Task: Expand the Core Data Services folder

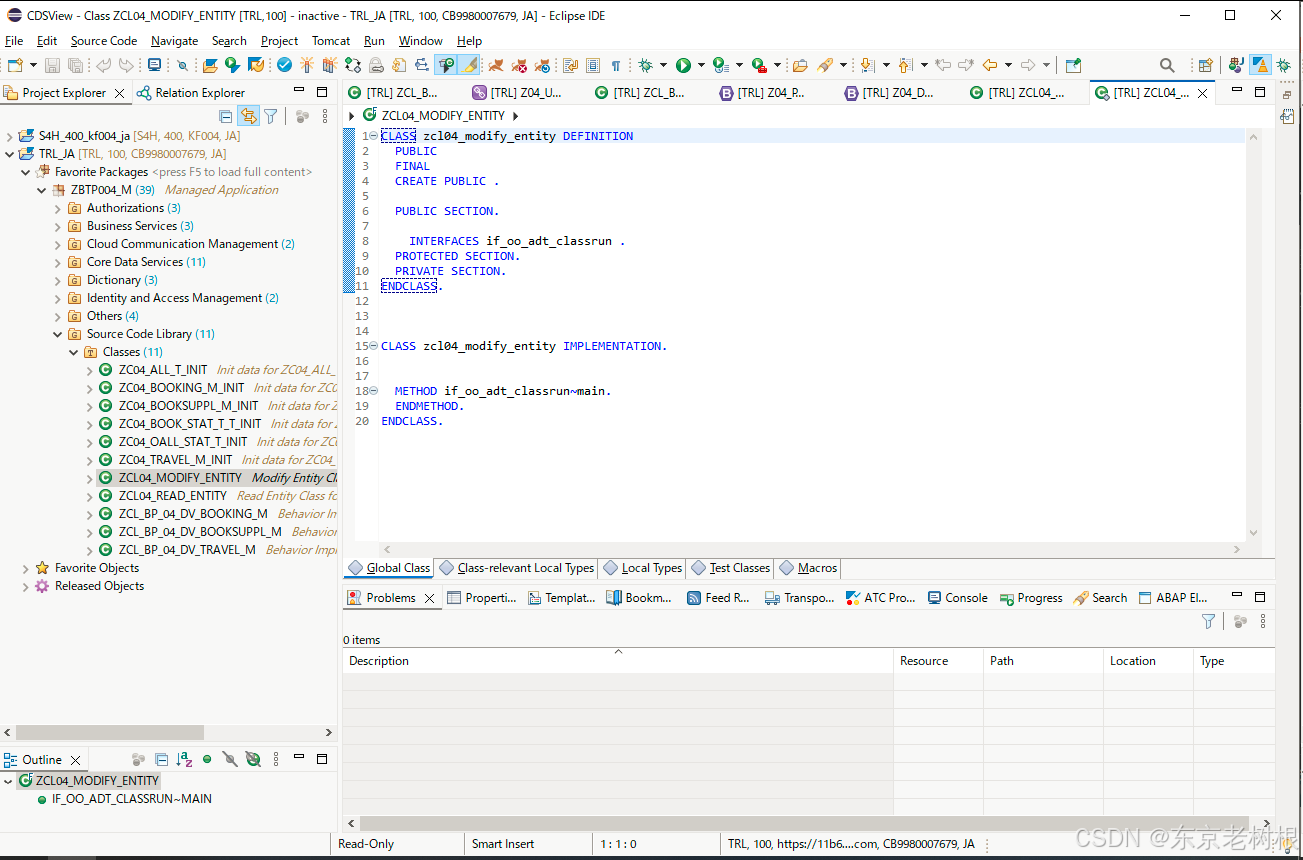Action: 58,262
